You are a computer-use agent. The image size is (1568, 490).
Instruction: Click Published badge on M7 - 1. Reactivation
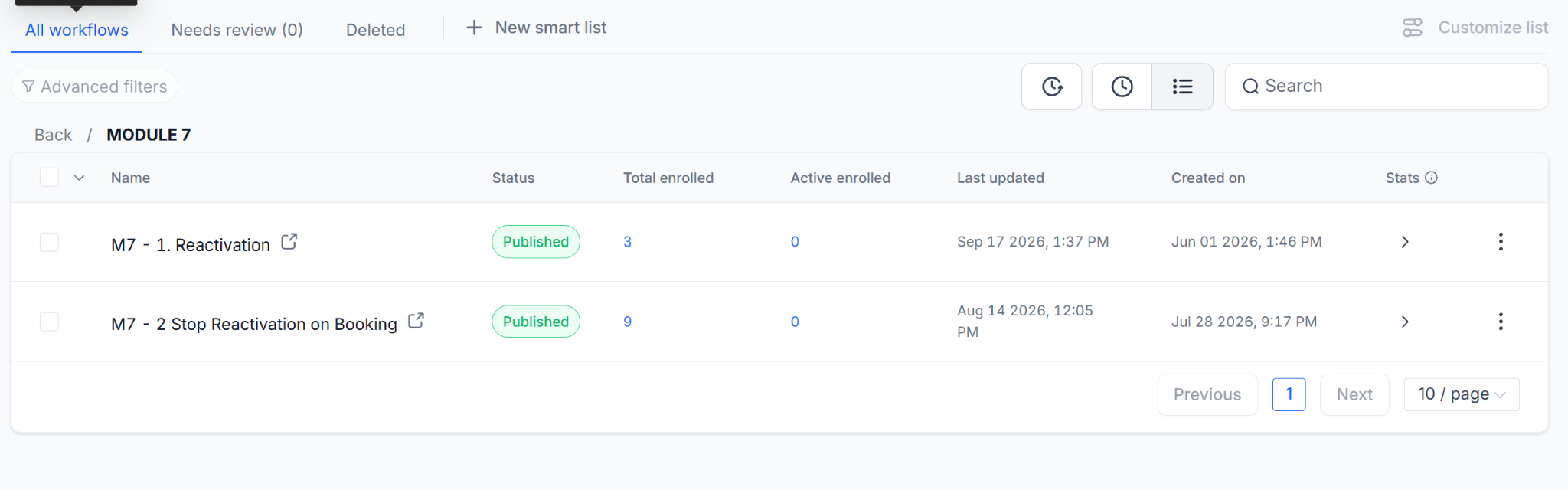(x=536, y=242)
